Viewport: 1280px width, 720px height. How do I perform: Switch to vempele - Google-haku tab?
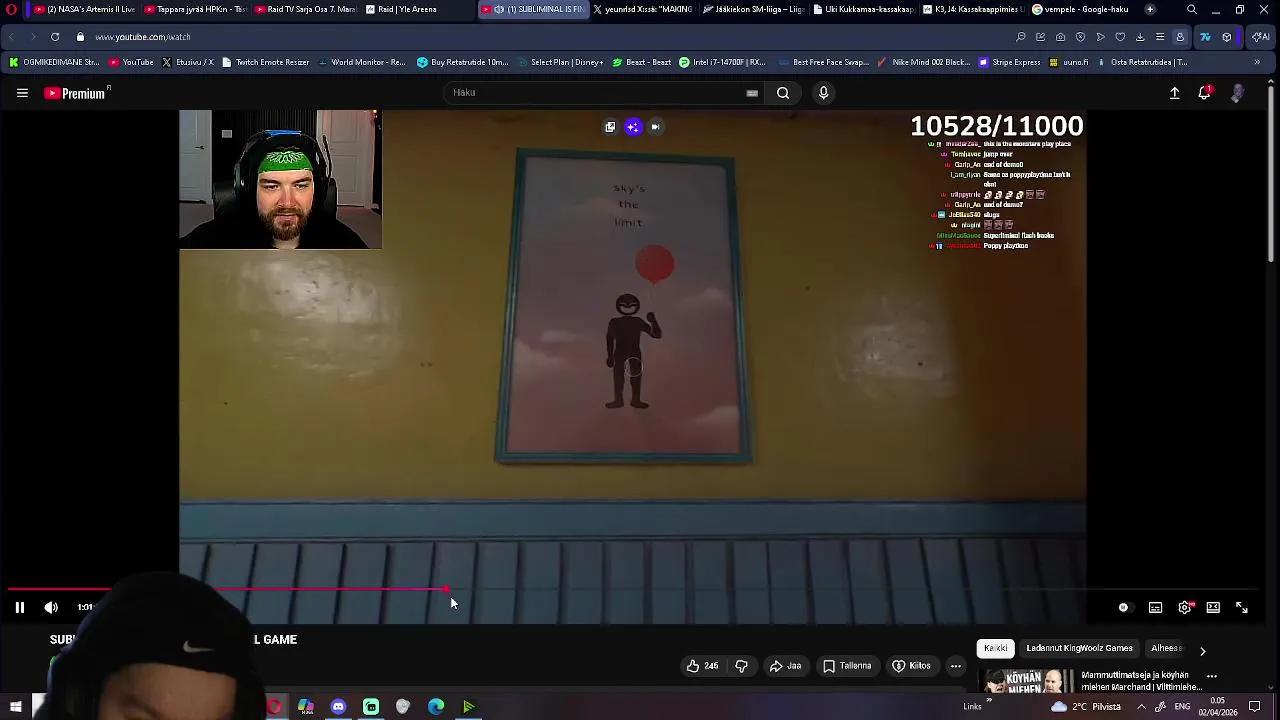tap(1079, 9)
